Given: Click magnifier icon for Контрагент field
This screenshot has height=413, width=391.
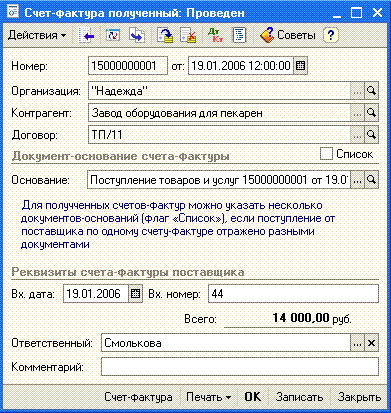Looking at the screenshot, I should coord(371,113).
